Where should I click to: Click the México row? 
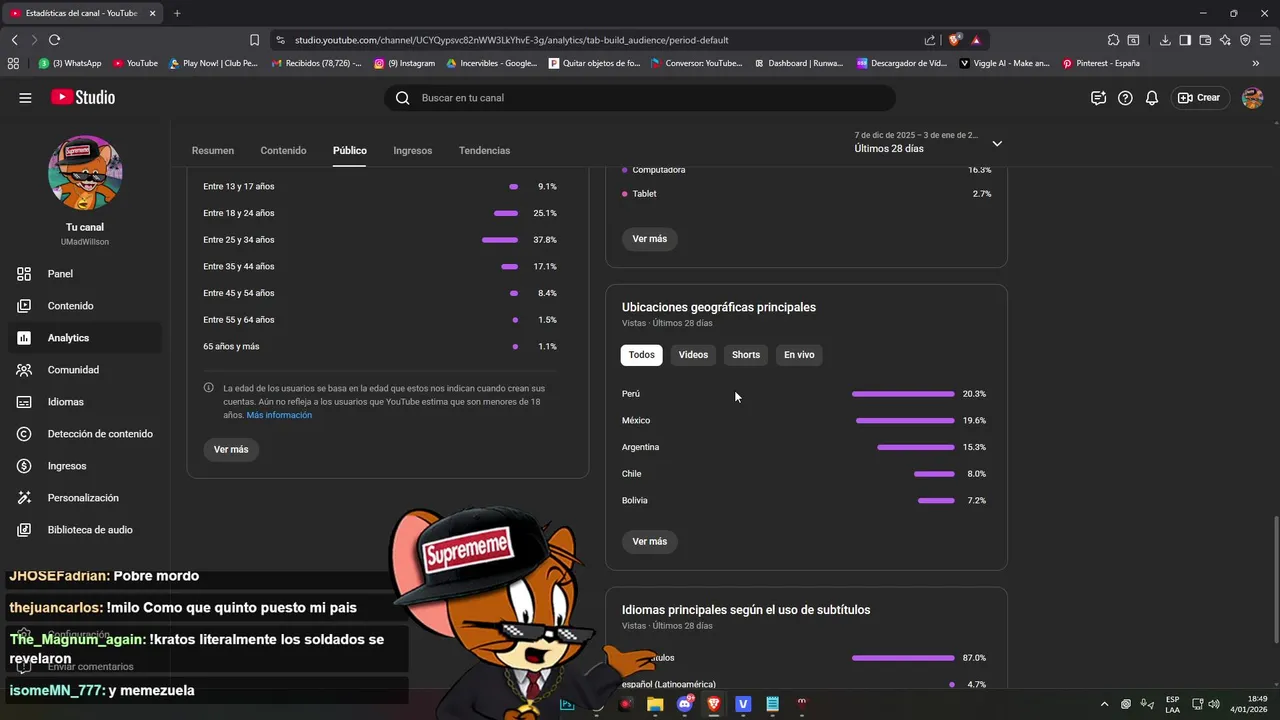coord(805,421)
